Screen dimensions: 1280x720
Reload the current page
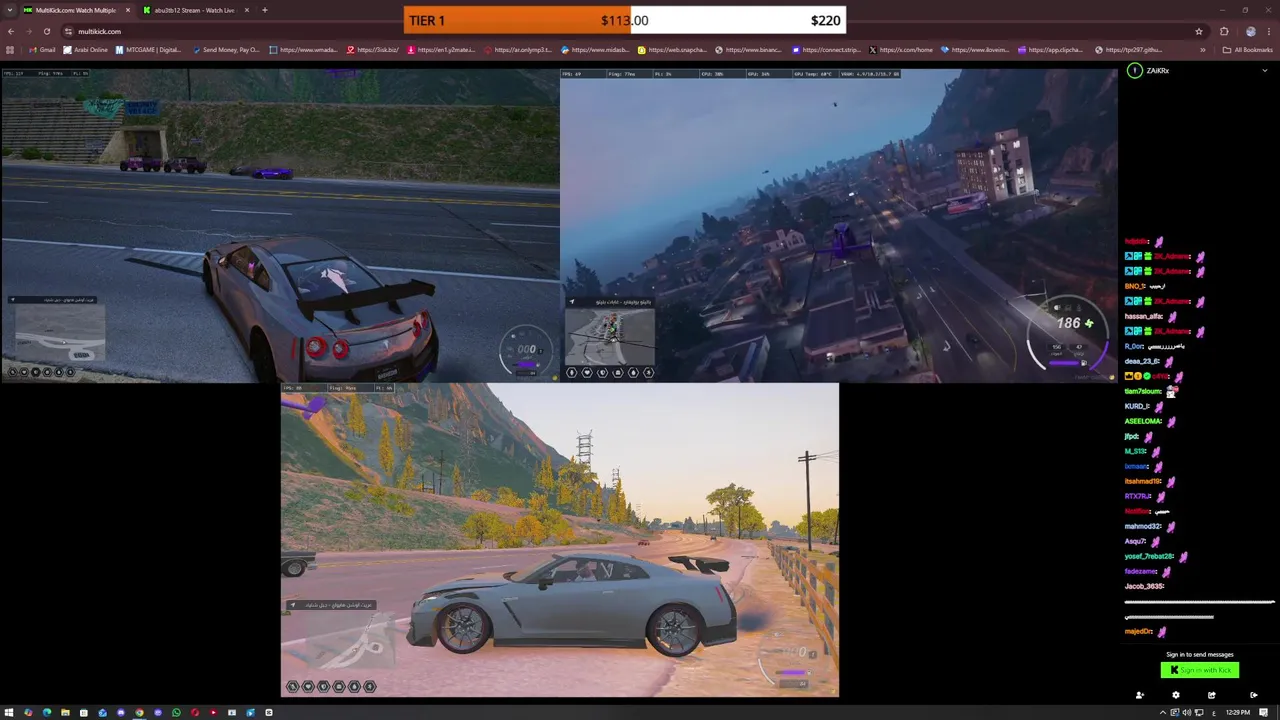point(46,31)
